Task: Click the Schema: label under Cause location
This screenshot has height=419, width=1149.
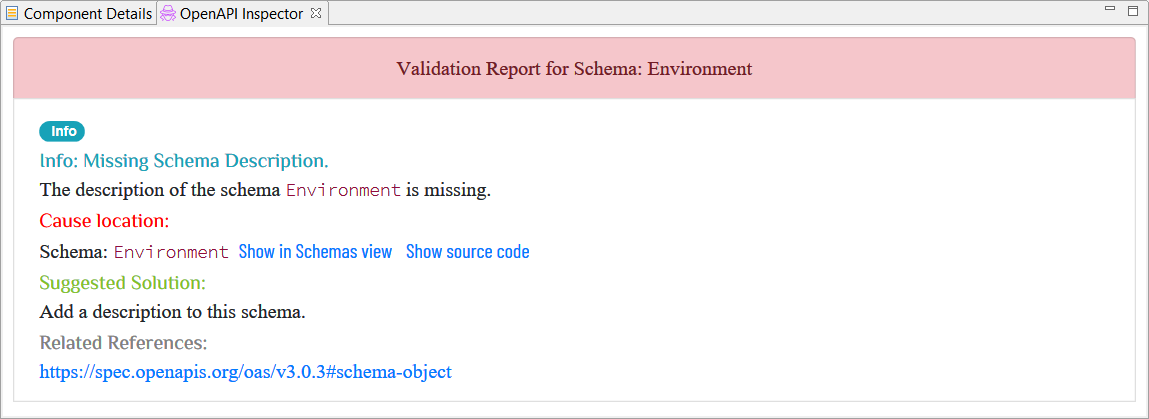Action: click(x=74, y=252)
